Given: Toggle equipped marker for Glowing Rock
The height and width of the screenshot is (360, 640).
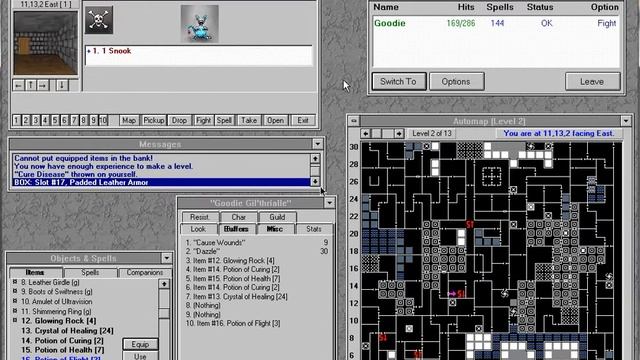Looking at the screenshot, I should (x=15, y=320).
